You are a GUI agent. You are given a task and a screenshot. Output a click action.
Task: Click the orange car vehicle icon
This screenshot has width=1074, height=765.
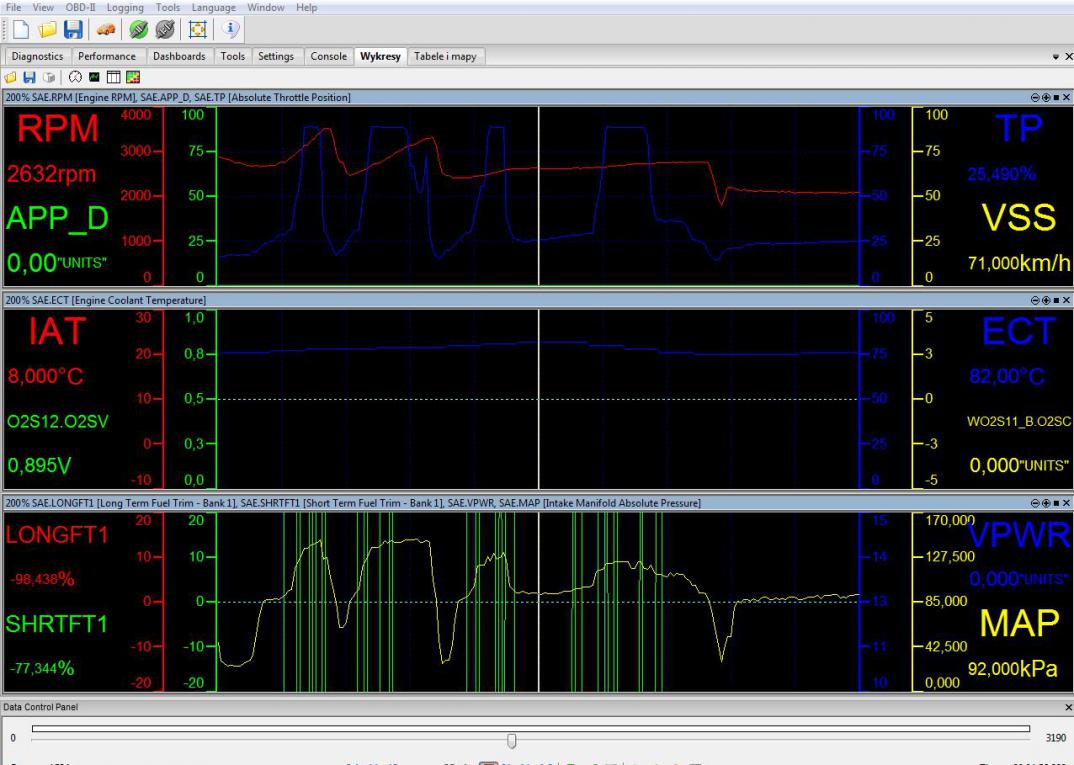point(104,31)
